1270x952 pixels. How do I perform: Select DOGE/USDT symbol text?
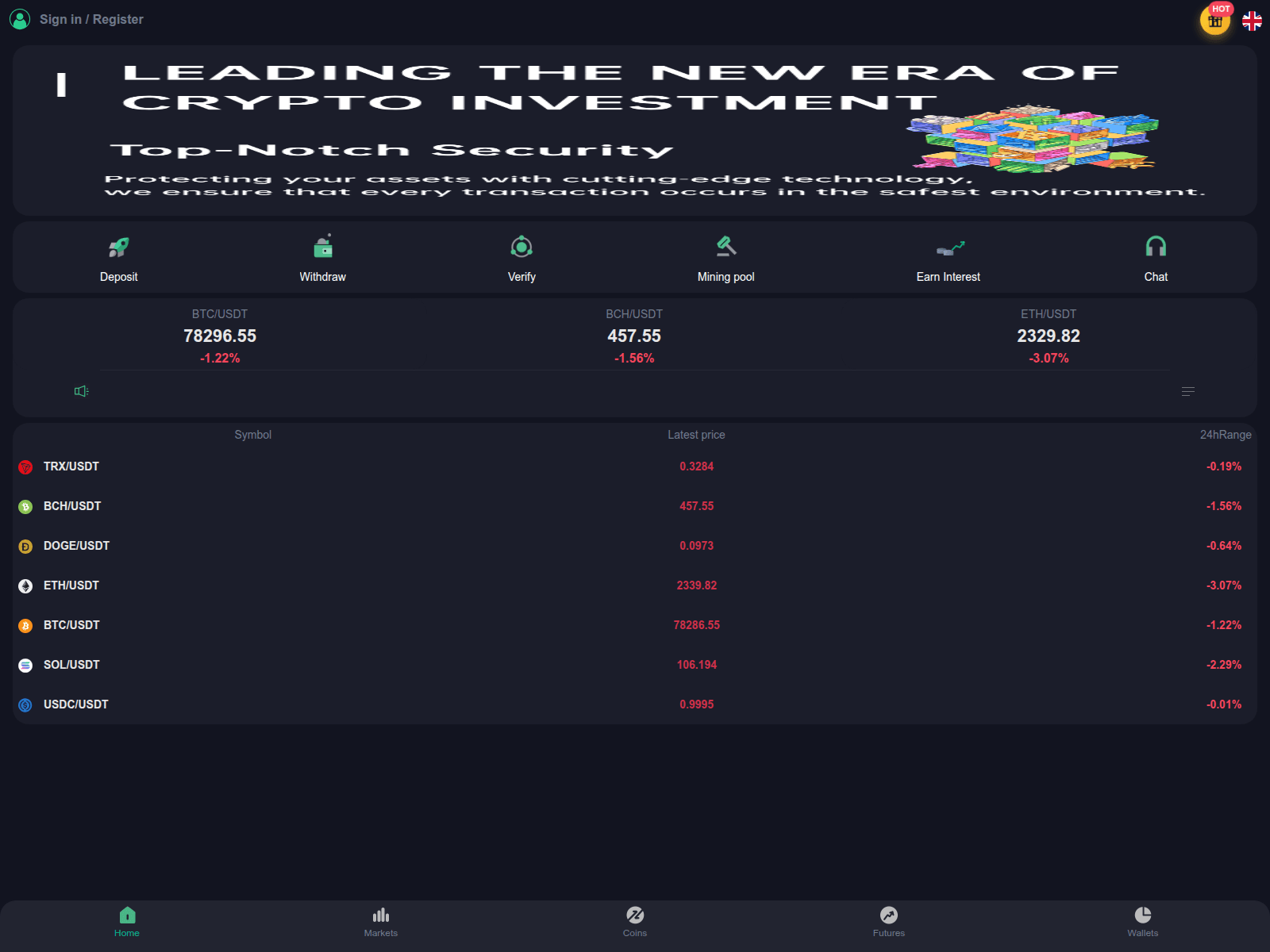(x=76, y=546)
